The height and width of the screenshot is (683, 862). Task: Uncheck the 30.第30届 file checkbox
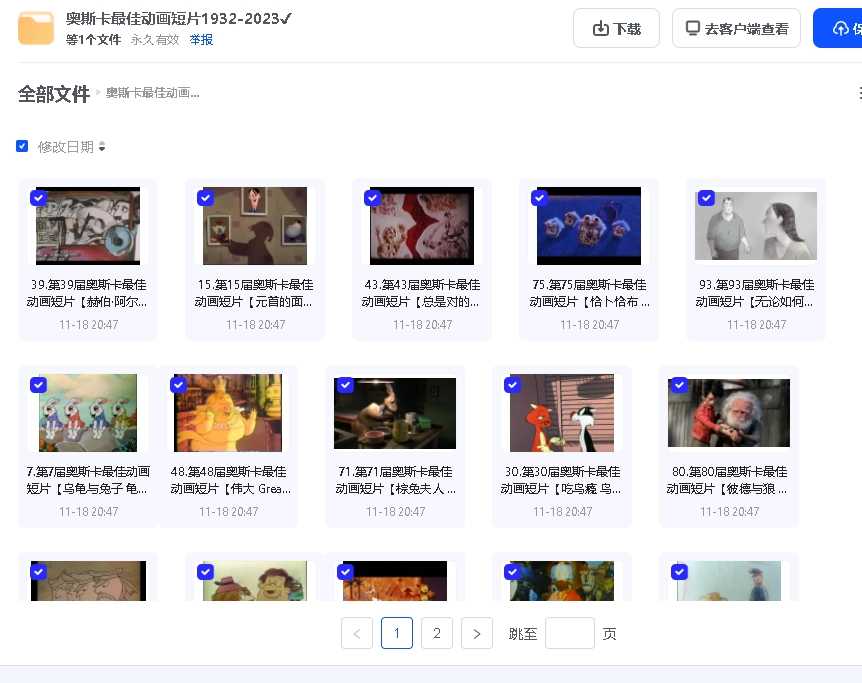pyautogui.click(x=512, y=385)
